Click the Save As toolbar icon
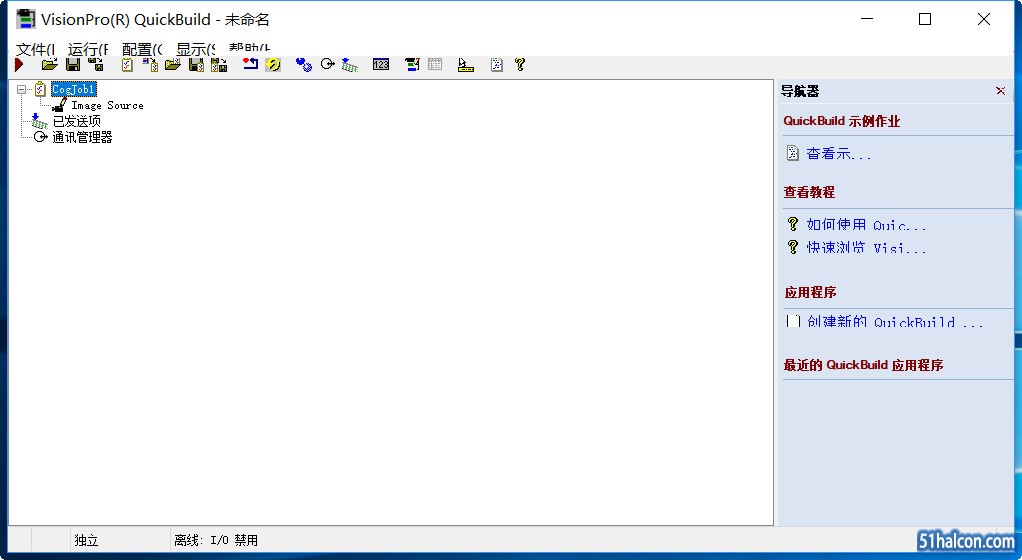 [96, 65]
